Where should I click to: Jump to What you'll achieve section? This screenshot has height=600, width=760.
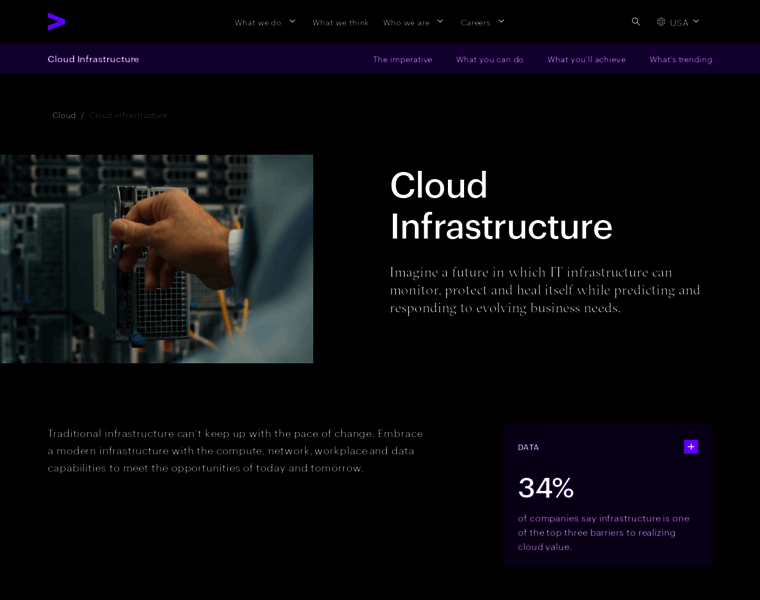pos(586,59)
